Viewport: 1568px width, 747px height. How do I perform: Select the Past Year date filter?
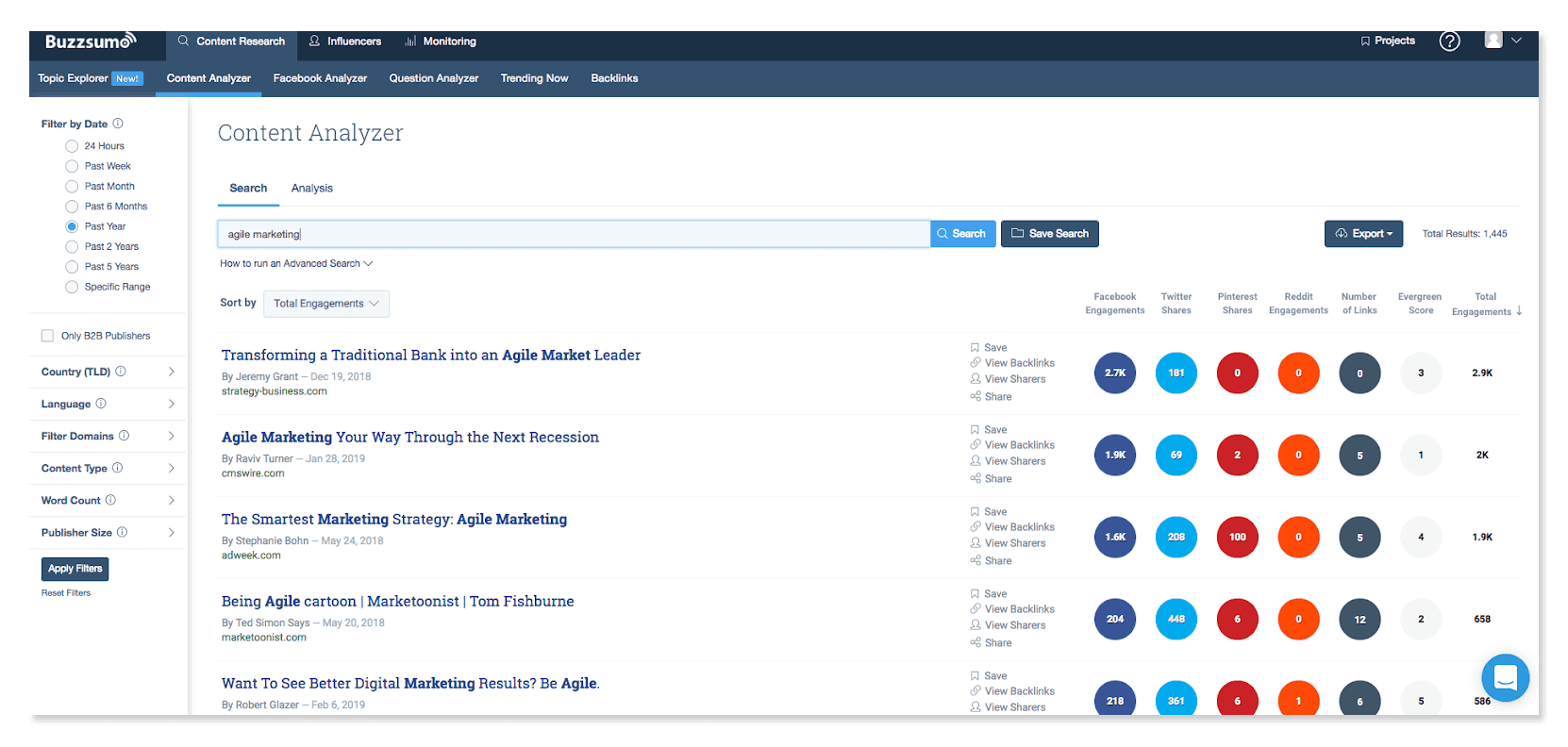(72, 226)
